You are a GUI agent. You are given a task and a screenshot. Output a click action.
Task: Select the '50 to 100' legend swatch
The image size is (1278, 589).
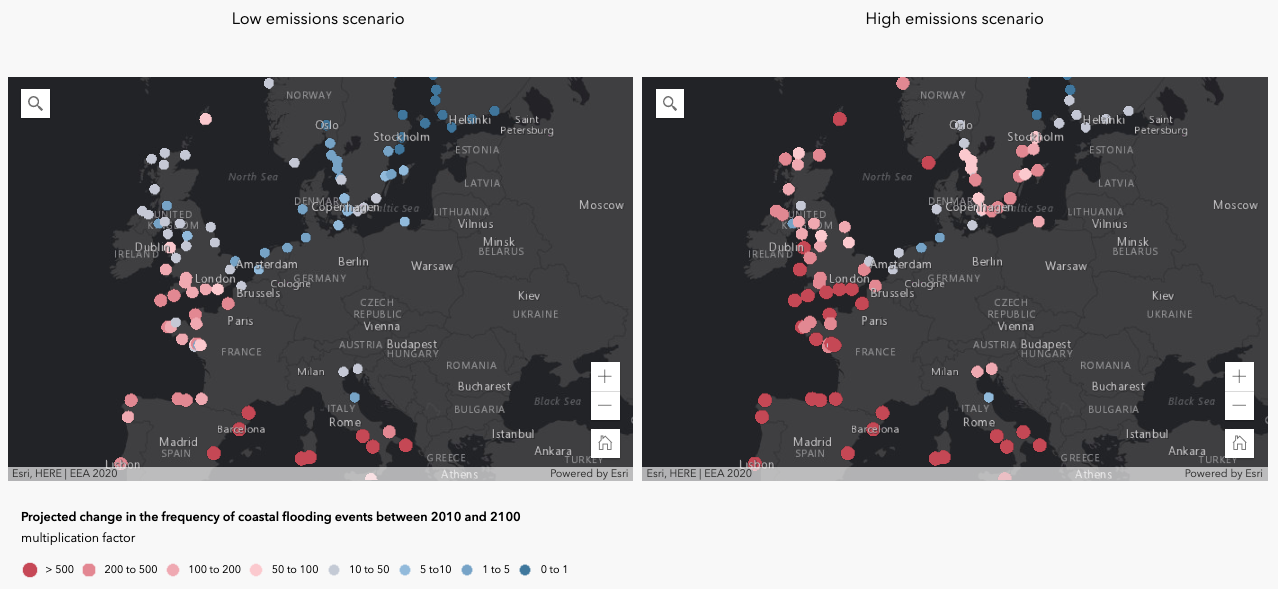point(256,570)
